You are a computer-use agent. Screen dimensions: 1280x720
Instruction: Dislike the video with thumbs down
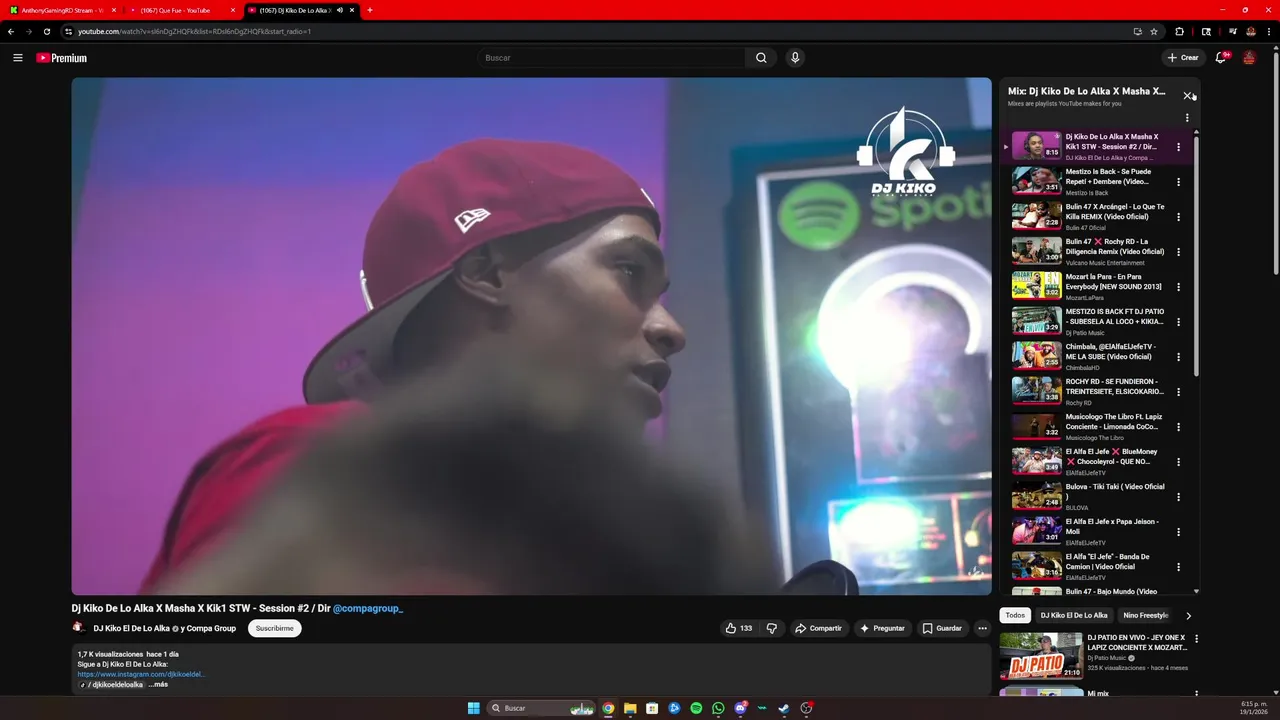click(x=771, y=628)
